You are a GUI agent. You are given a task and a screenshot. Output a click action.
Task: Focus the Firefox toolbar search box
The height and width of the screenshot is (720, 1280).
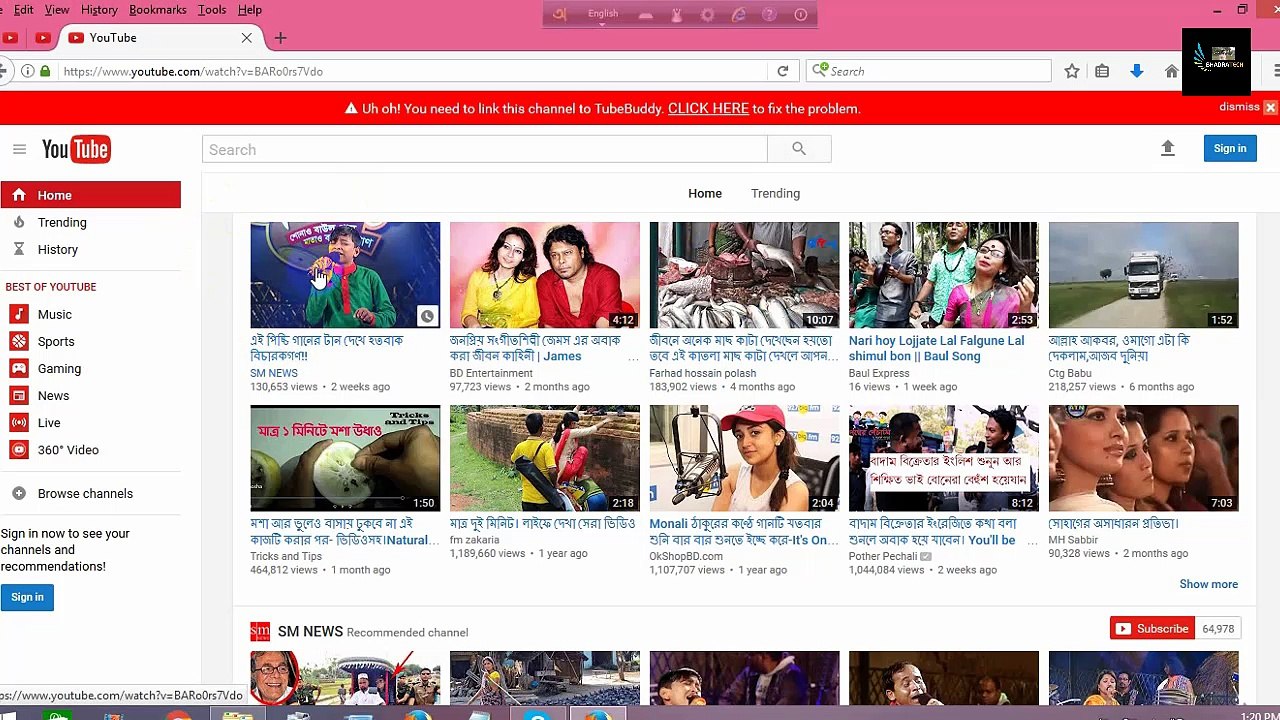(x=930, y=71)
